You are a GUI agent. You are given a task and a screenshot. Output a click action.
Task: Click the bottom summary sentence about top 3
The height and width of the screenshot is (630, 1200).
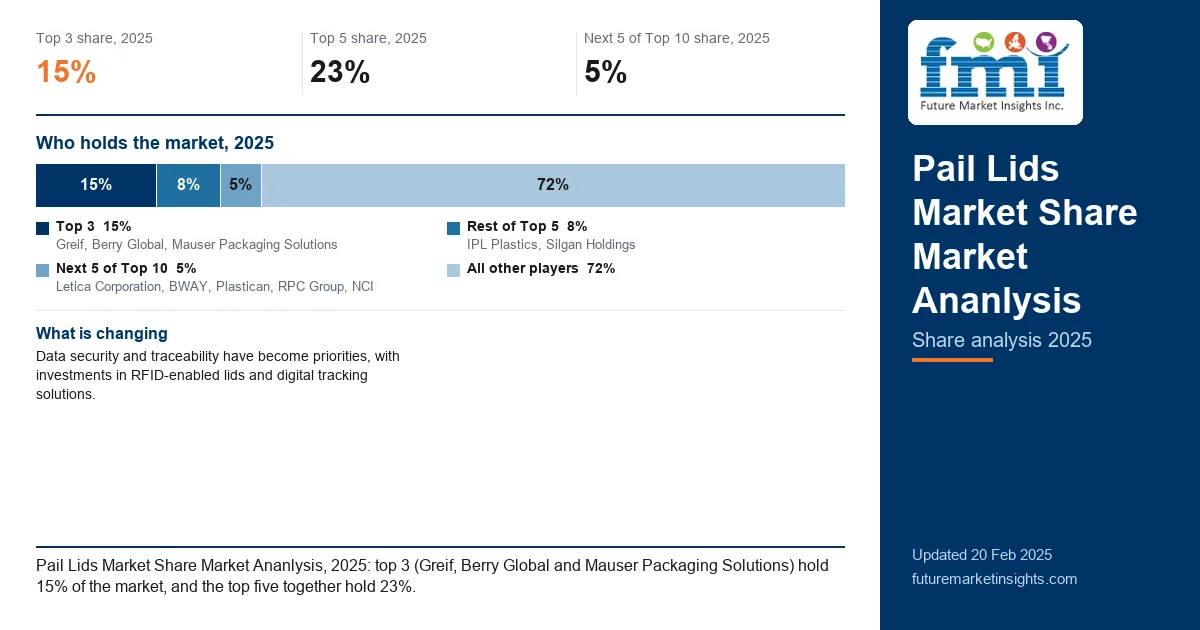click(x=432, y=576)
